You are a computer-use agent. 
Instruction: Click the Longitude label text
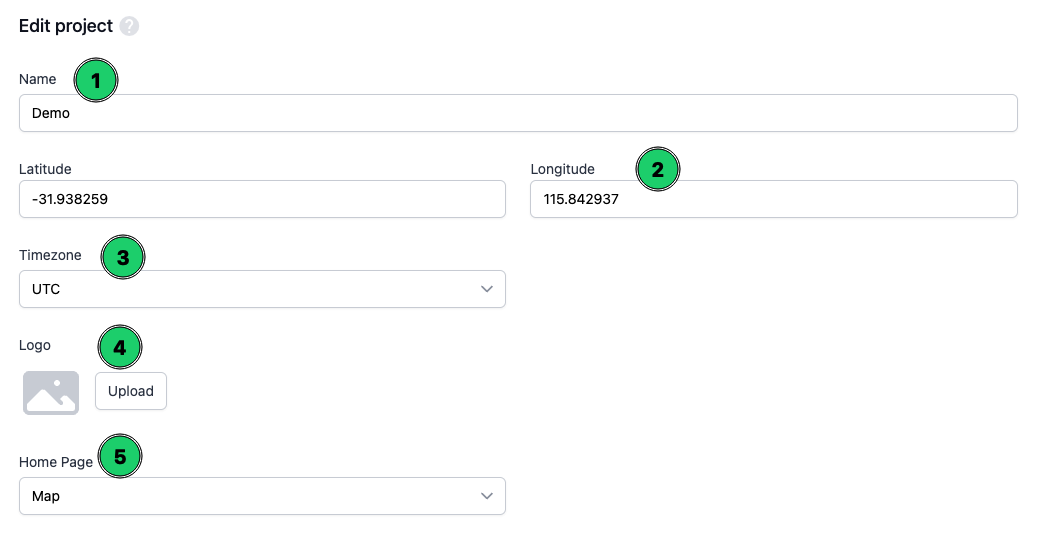[x=562, y=169]
